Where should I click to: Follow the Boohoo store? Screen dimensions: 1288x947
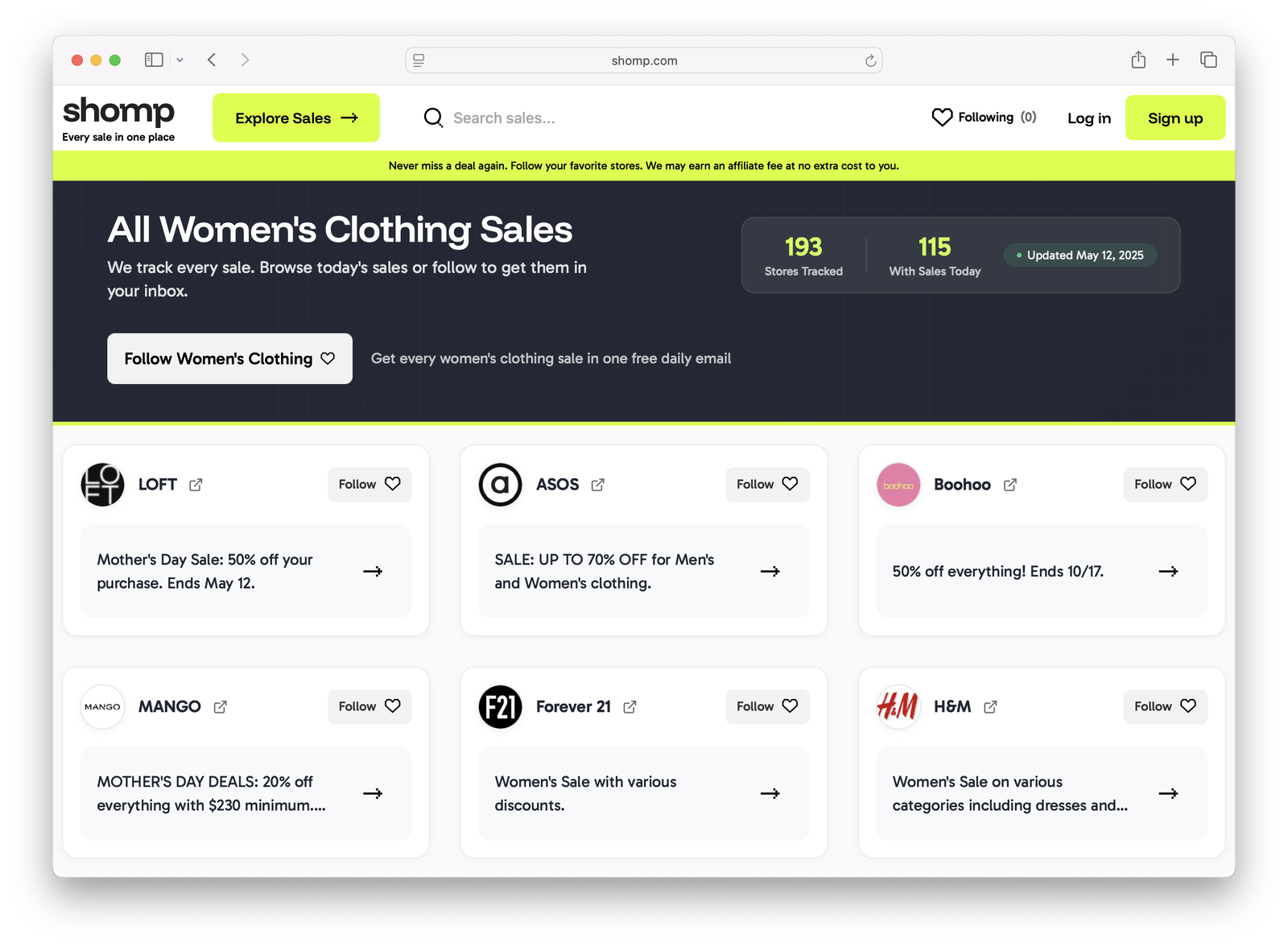click(1165, 484)
